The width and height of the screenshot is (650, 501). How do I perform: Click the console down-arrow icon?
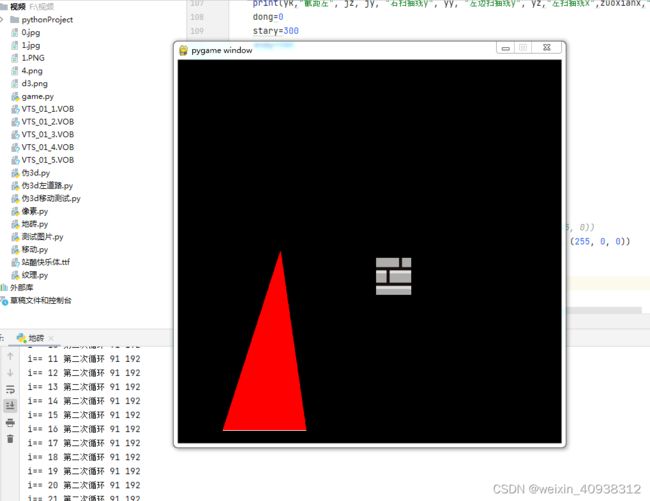click(x=10, y=373)
